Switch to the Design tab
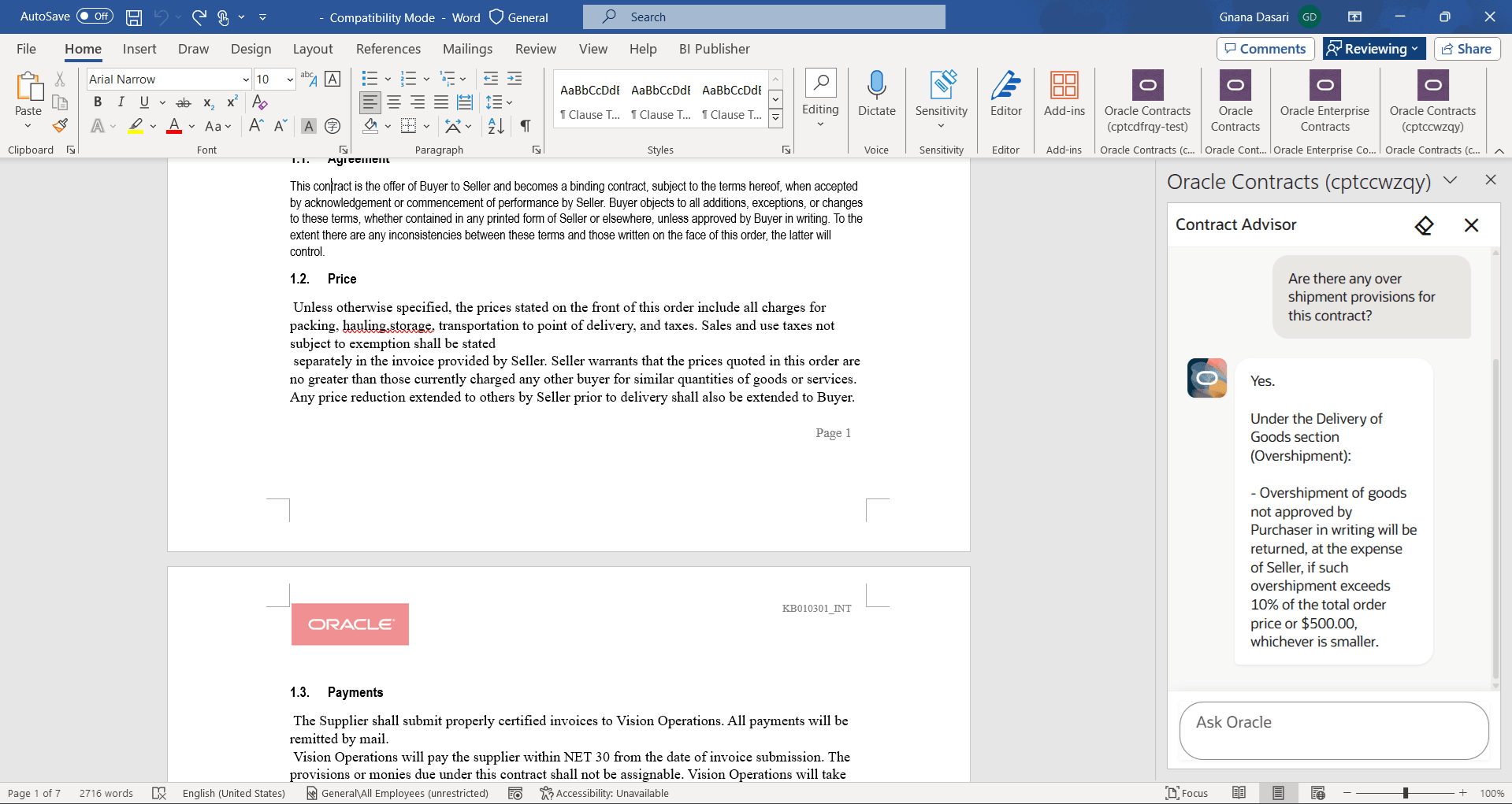The height and width of the screenshot is (804, 1512). coord(251,49)
